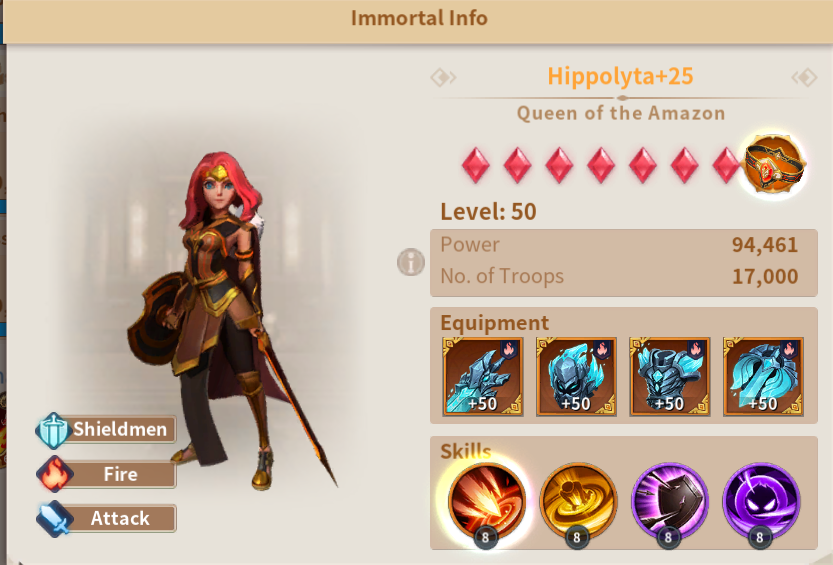The height and width of the screenshot is (565, 833).
Task: Select the frost chest armor equipment slot
Action: click(669, 376)
